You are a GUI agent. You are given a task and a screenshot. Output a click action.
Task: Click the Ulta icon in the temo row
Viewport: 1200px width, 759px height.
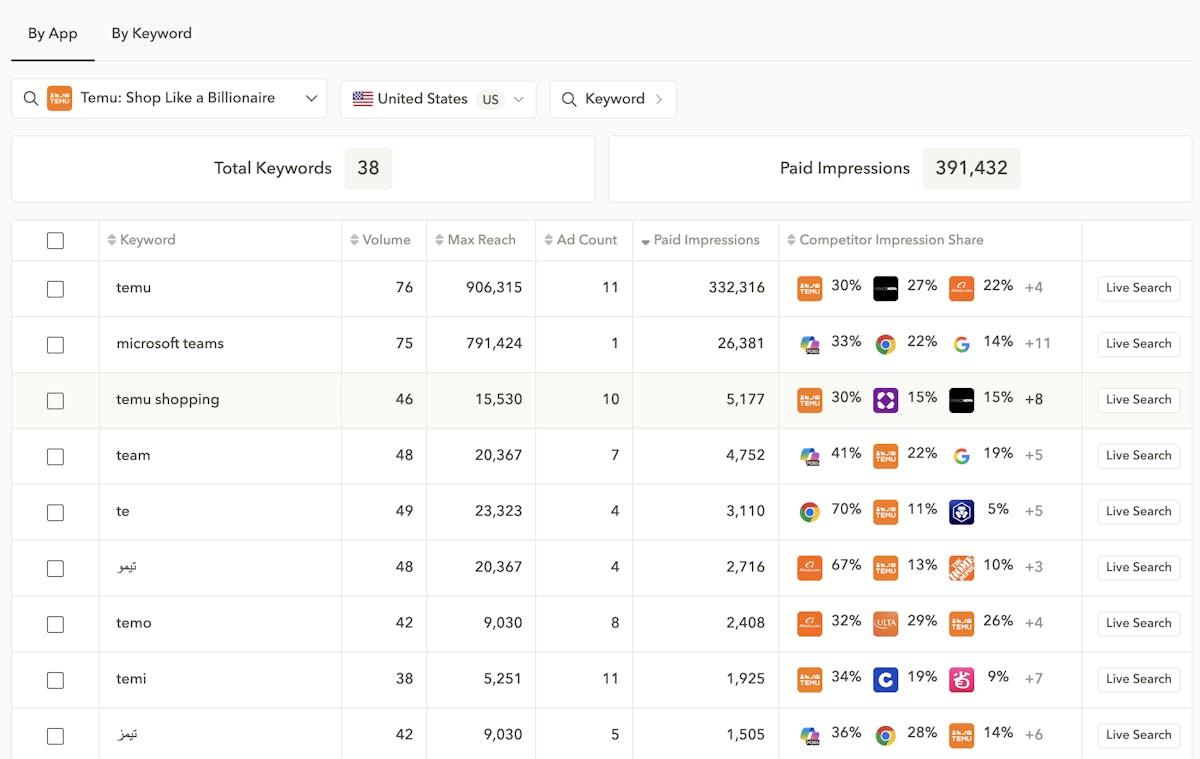tap(885, 623)
